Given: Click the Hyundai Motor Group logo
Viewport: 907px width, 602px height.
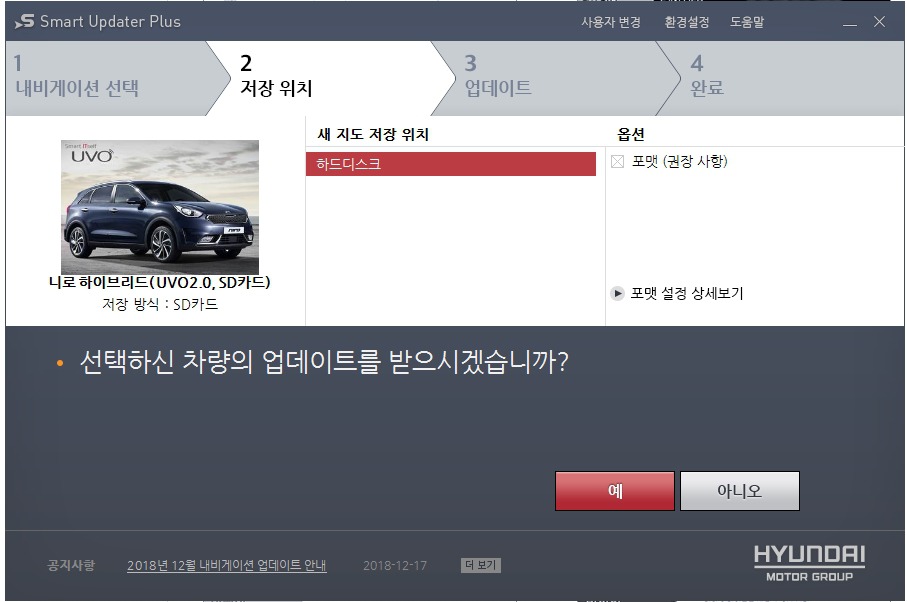Looking at the screenshot, I should (x=809, y=563).
